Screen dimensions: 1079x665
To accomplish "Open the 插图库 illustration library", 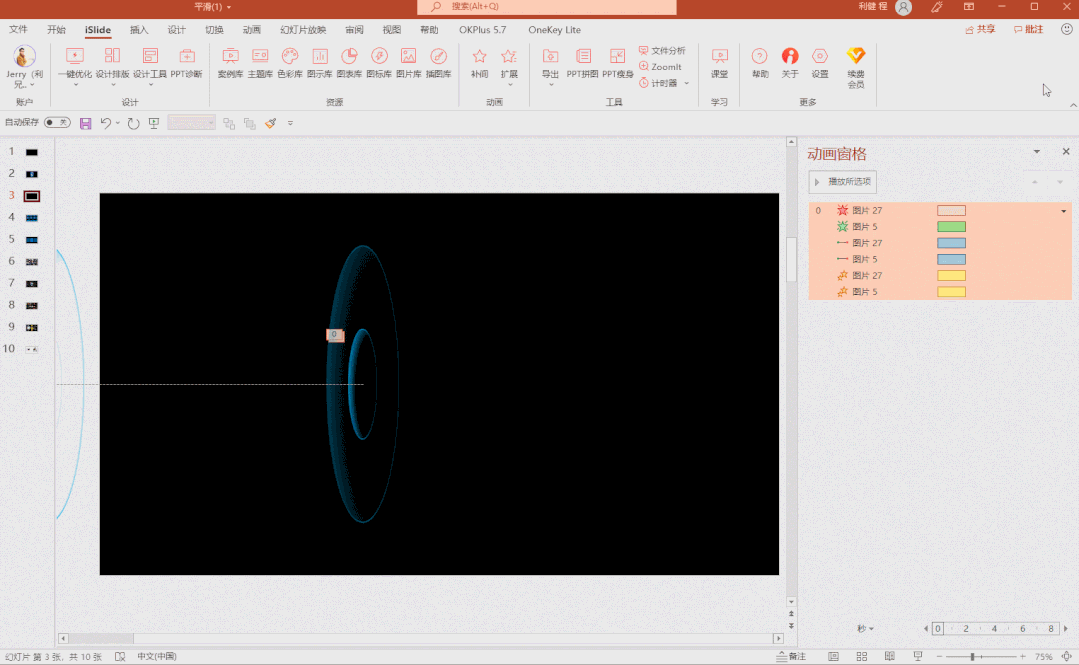I will point(438,63).
